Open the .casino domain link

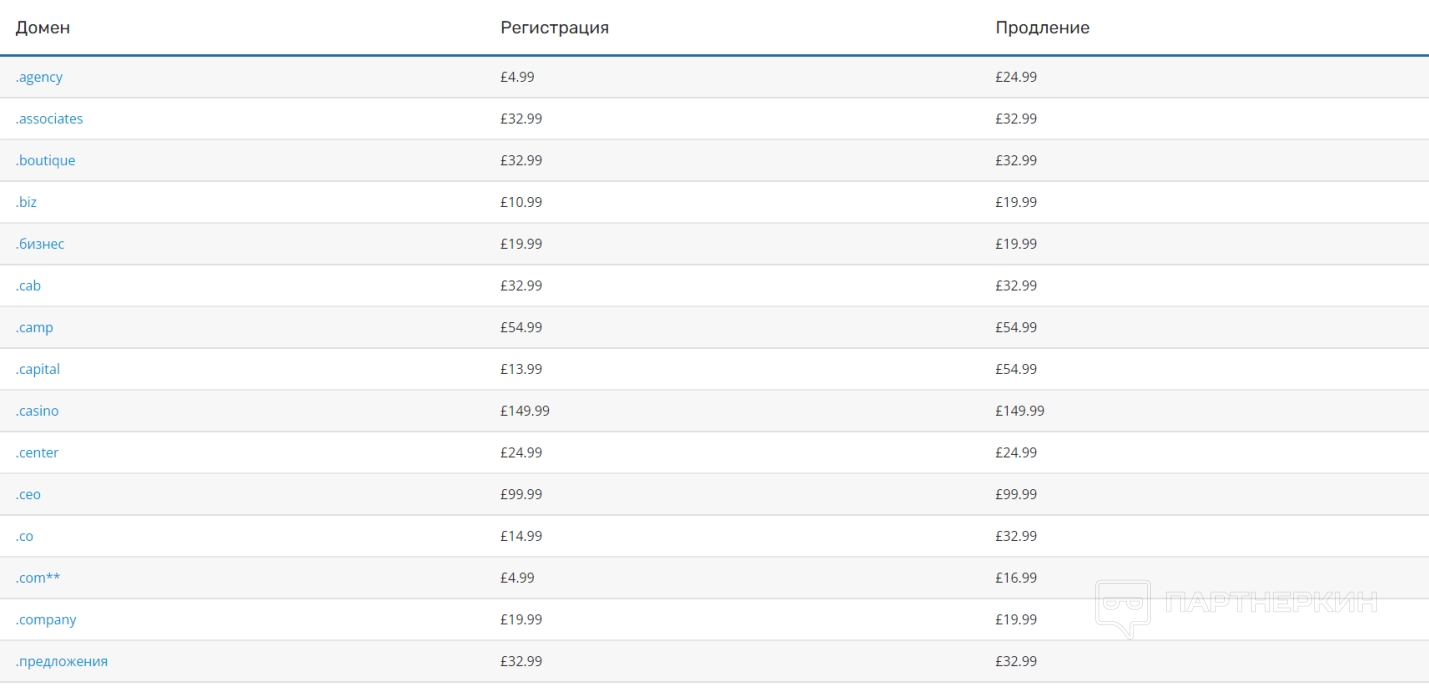point(37,411)
